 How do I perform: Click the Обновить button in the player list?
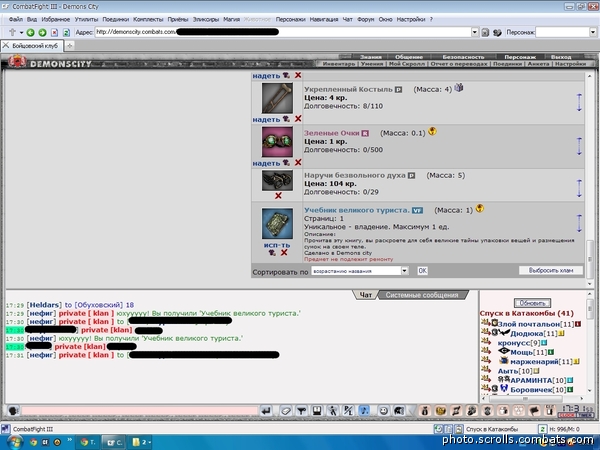click(x=532, y=303)
